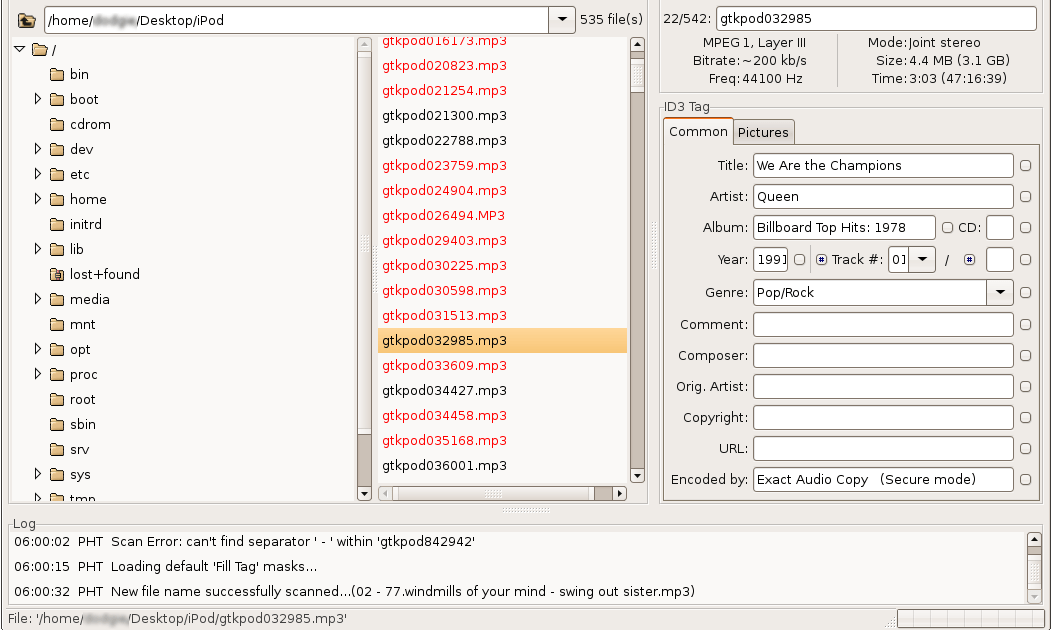Select gtkpod036001.mp3 in the file list
1053x630 pixels.
[x=442, y=465]
